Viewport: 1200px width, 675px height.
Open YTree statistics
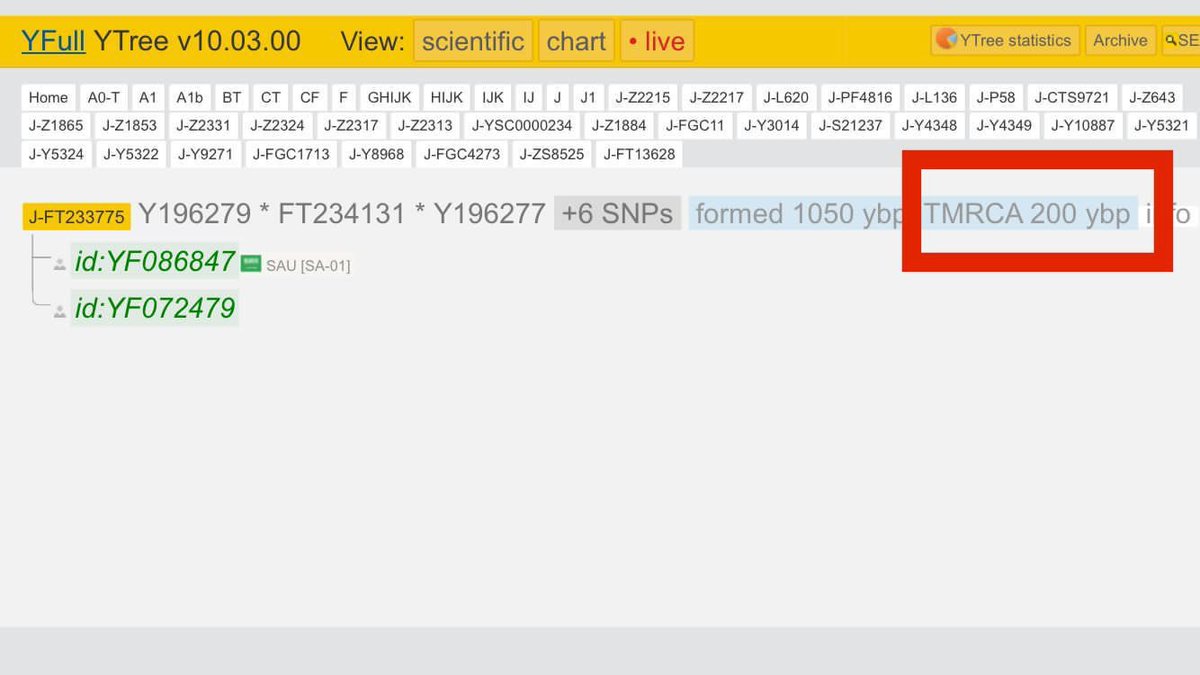coord(1005,40)
